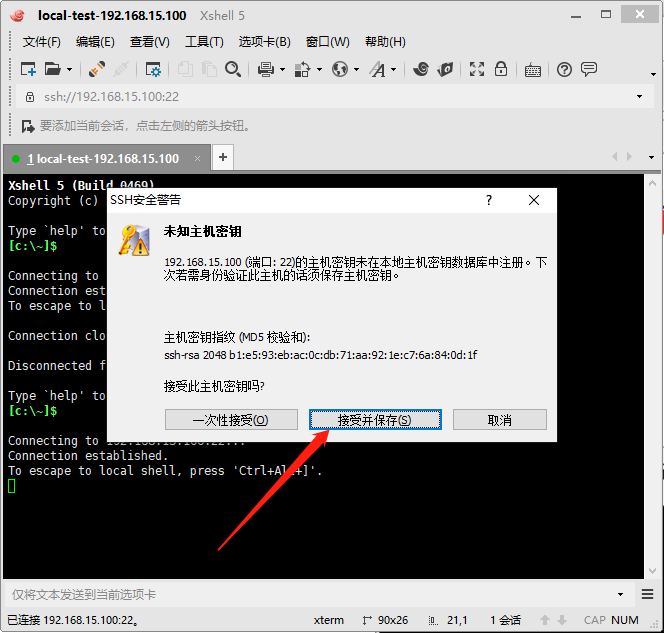Launch Xftp via swirl icon
This screenshot has width=664, height=633.
pos(421,69)
